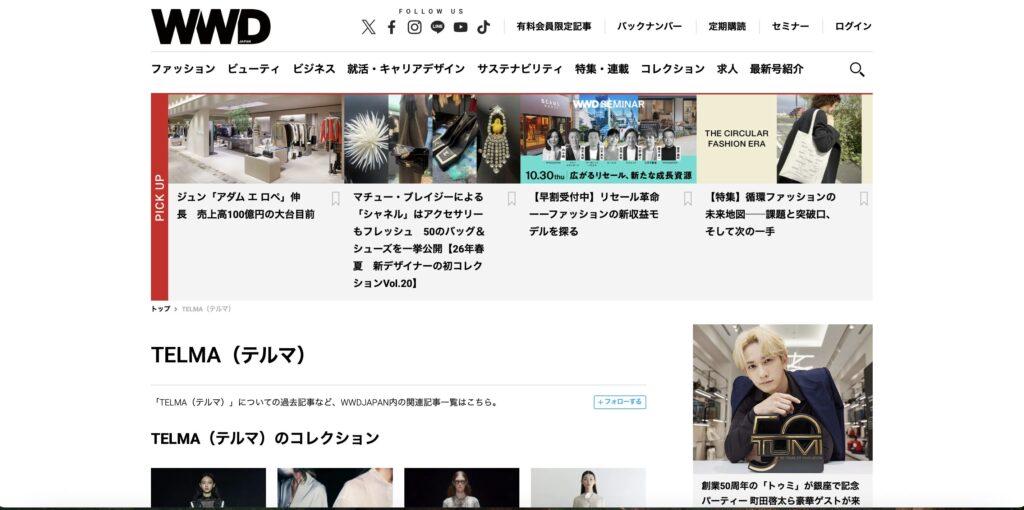Image resolution: width=1024 pixels, height=510 pixels.
Task: Click the ログイン link
Action: point(852,27)
